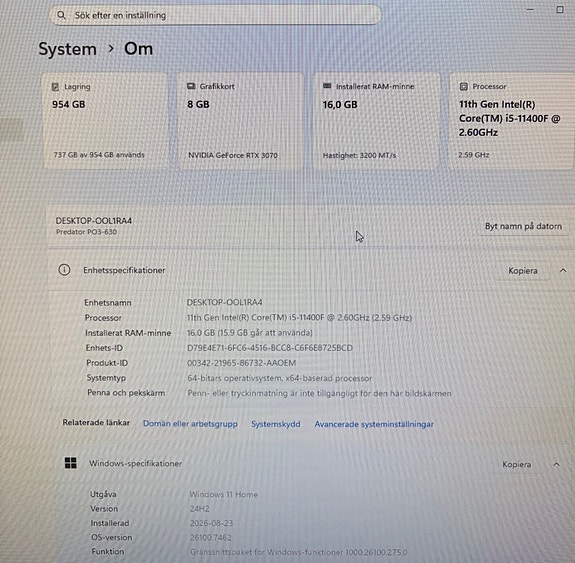This screenshot has width=575, height=563.
Task: Copy device specifications with Kopiera
Action: tap(523, 271)
